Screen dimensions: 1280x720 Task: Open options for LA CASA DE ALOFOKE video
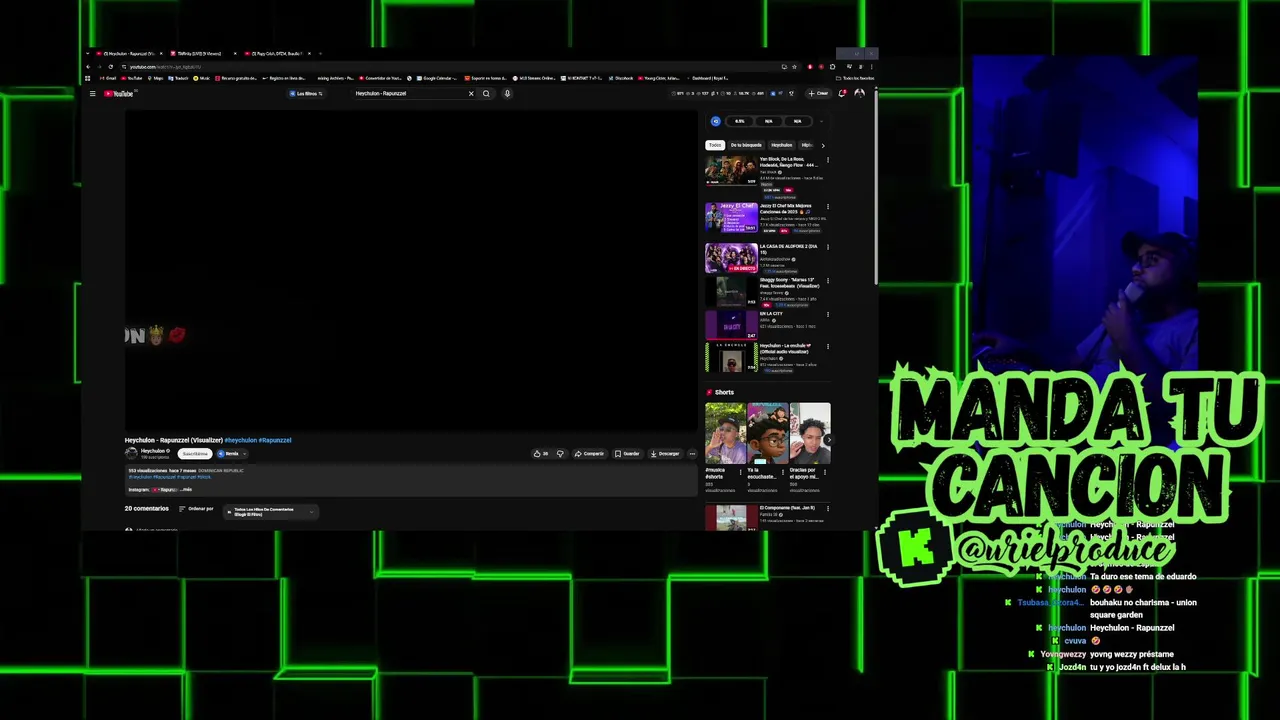[827, 247]
